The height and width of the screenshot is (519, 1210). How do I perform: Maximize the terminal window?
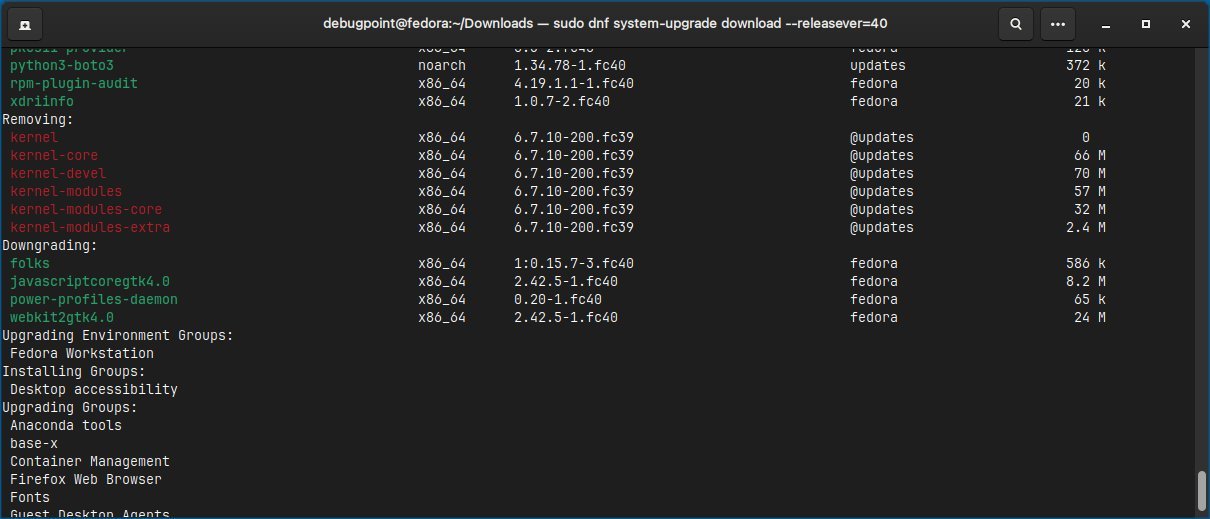tap(1146, 23)
